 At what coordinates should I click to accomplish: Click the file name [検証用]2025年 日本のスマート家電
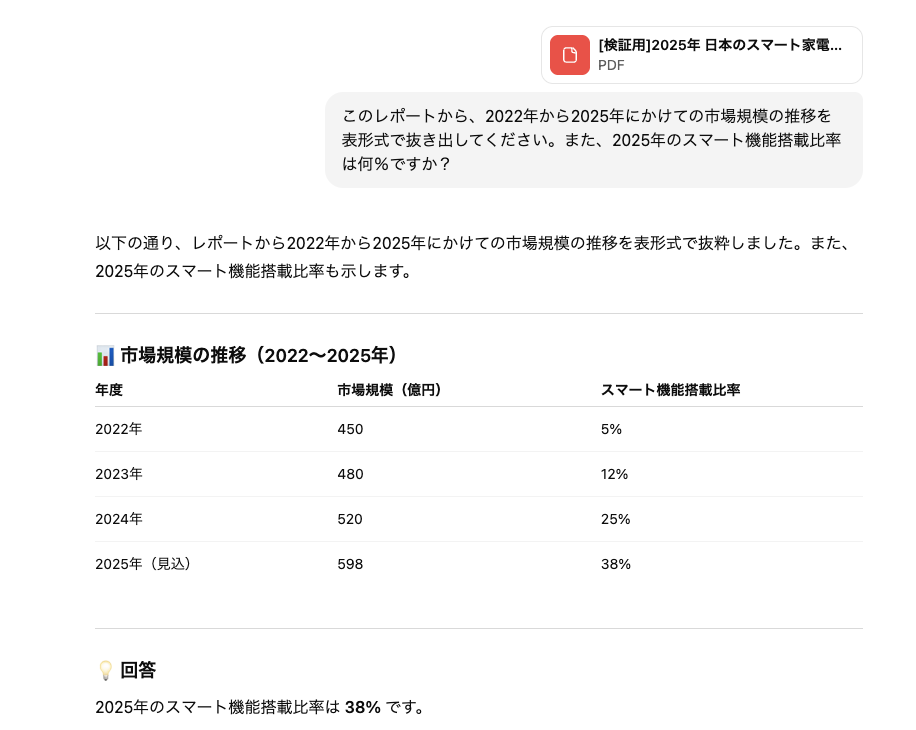[720, 44]
